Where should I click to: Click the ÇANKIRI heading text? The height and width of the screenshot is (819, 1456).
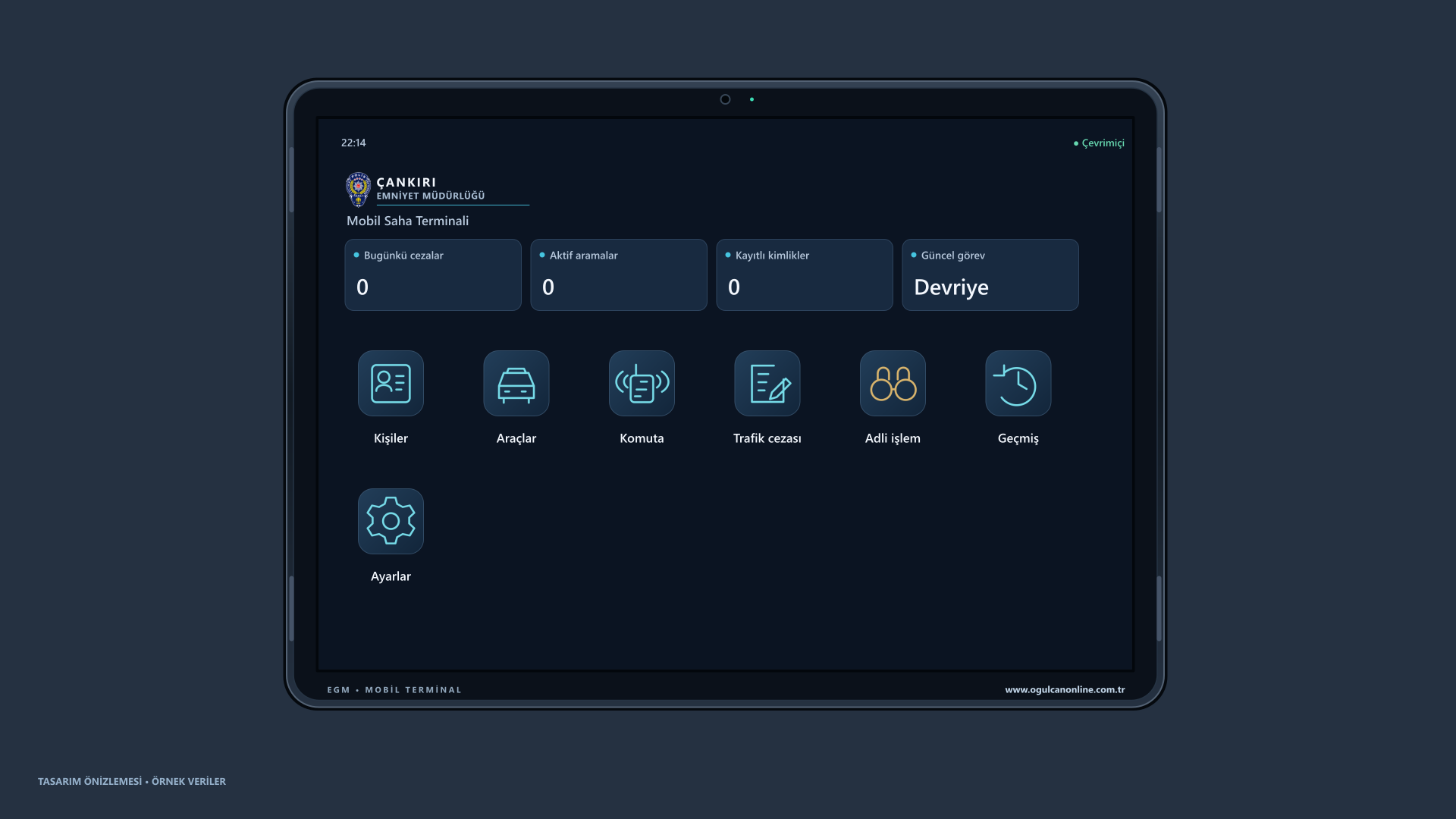point(406,182)
